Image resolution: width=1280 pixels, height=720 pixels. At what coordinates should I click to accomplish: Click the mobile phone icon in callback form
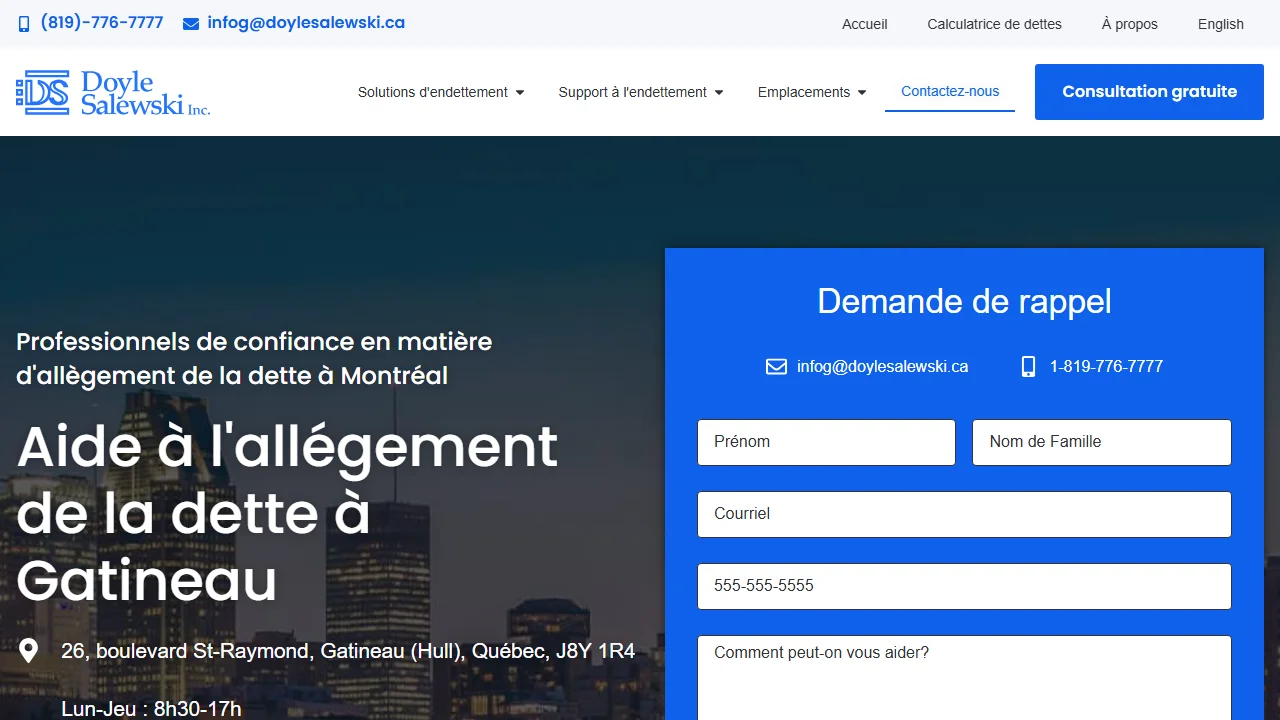1028,367
